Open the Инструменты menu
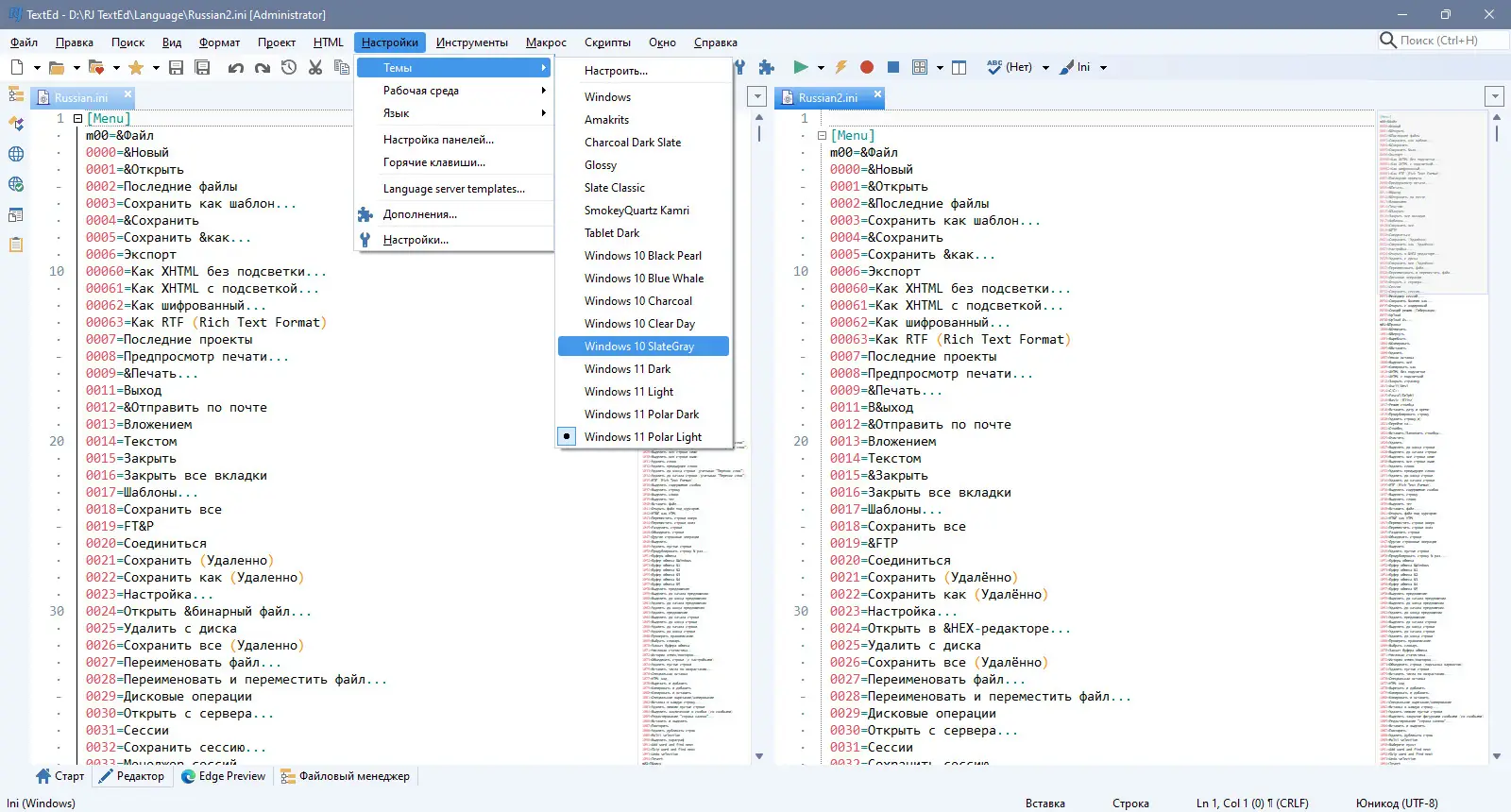Image resolution: width=1511 pixels, height=812 pixels. (471, 42)
